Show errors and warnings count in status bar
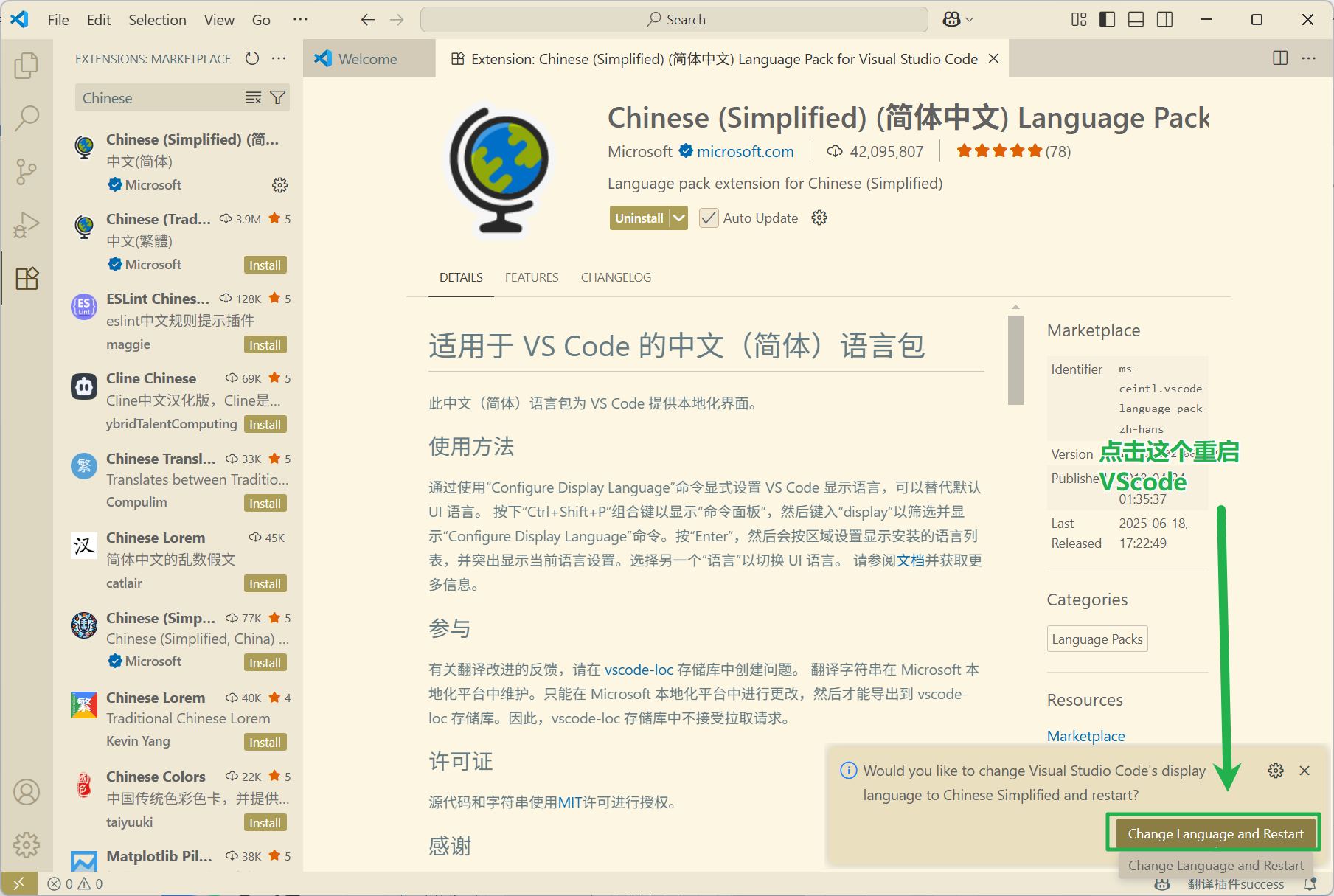This screenshot has width=1334, height=896. (75, 883)
